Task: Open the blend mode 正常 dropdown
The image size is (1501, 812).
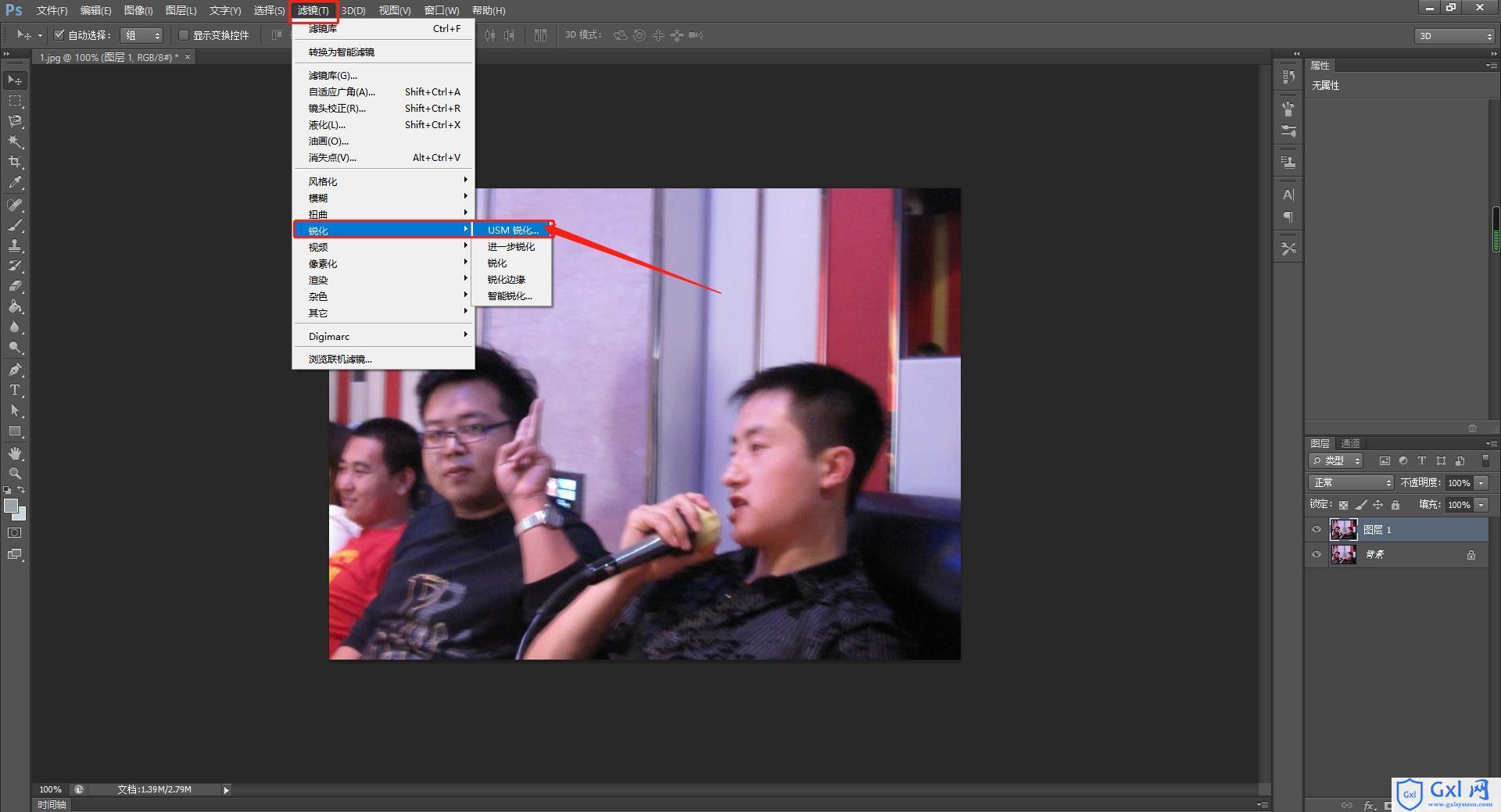Action: click(1351, 483)
